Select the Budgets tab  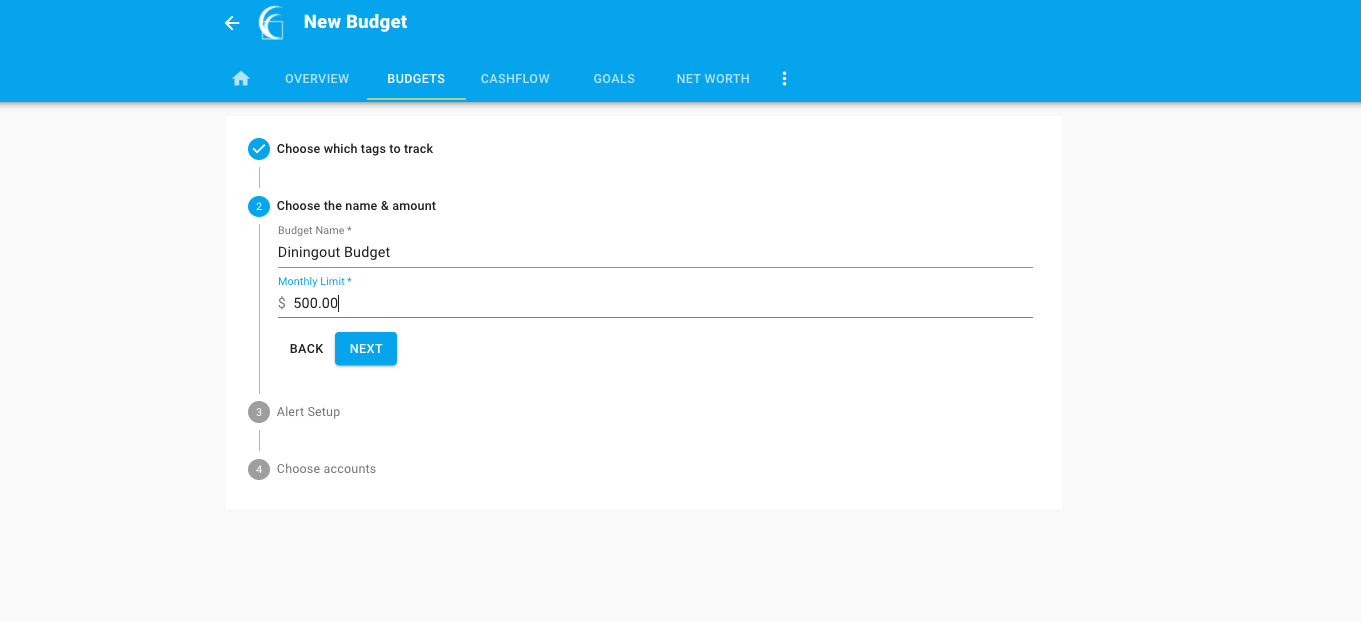(416, 79)
